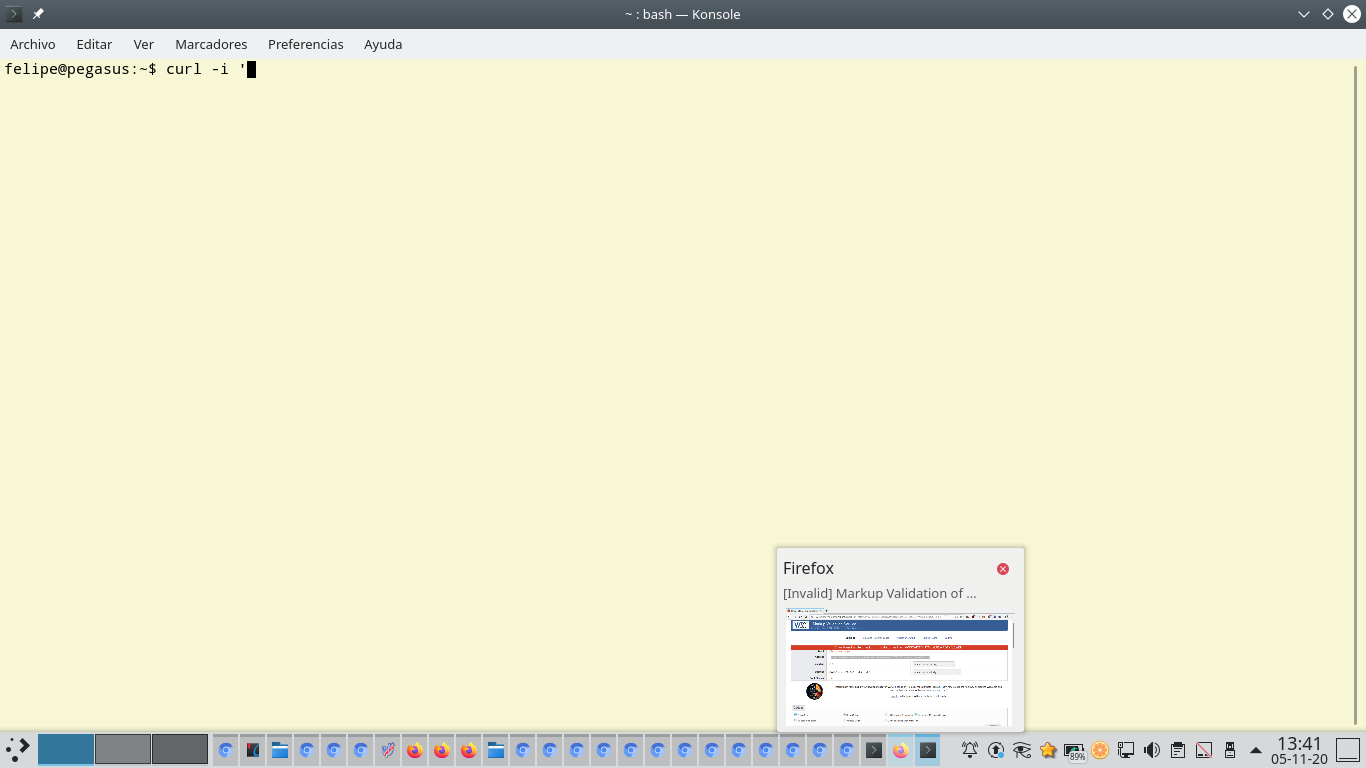Click the Firefox Markup Validation thumbnail

900,667
